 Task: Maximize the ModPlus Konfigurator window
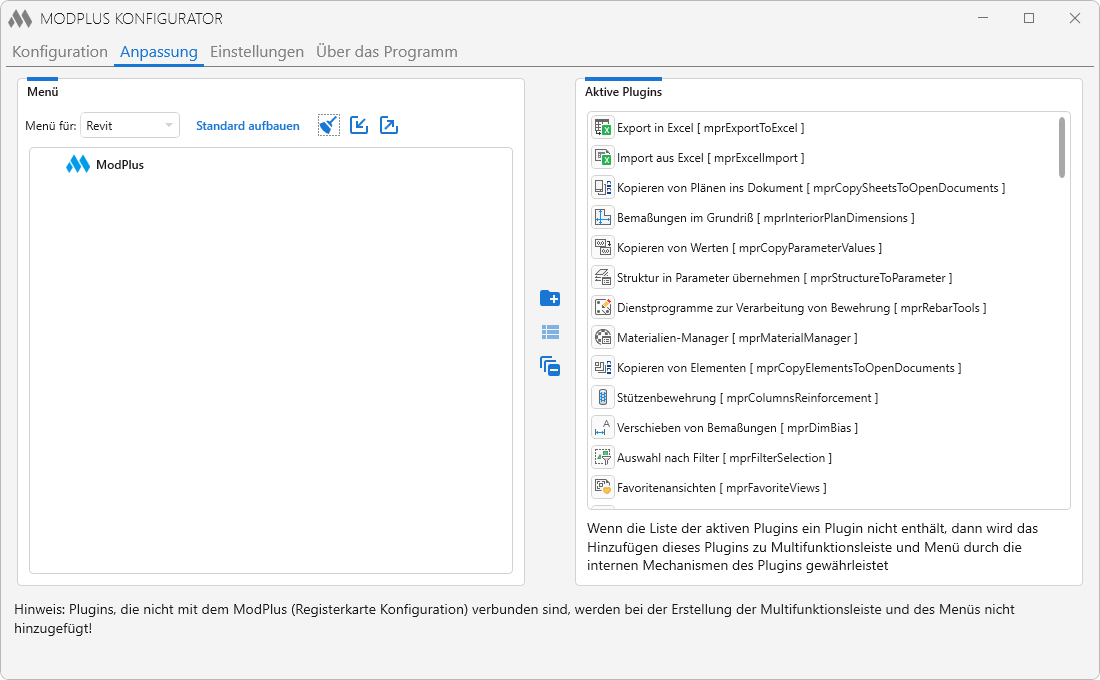pos(1029,18)
